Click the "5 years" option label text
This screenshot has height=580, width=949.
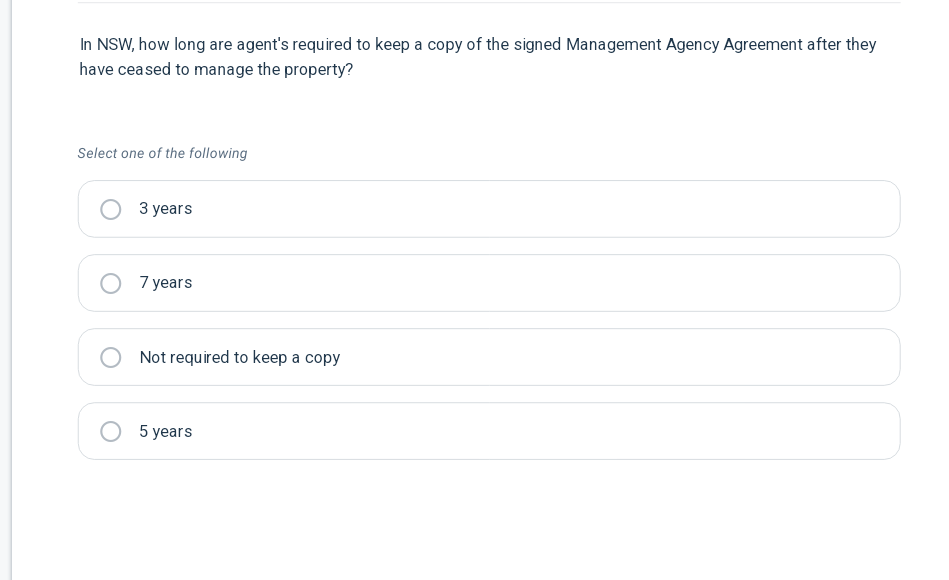coord(166,431)
